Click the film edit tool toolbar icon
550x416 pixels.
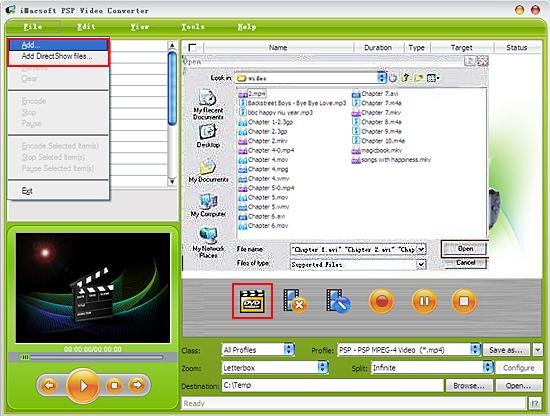(338, 301)
